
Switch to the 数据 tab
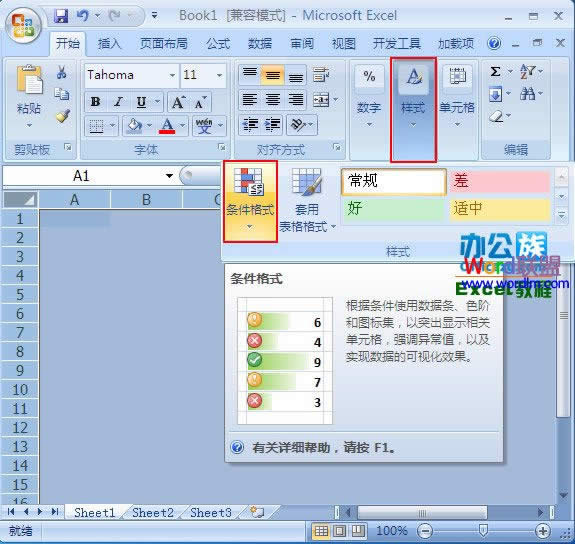260,44
